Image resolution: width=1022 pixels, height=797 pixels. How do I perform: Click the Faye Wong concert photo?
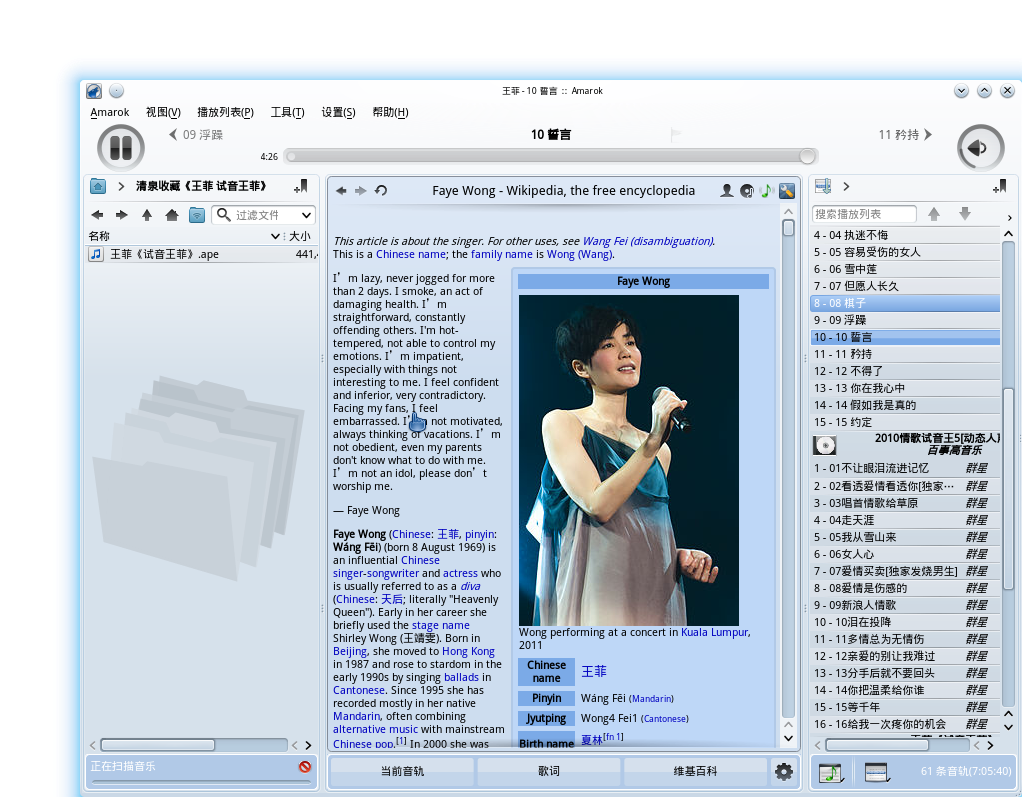click(x=629, y=461)
